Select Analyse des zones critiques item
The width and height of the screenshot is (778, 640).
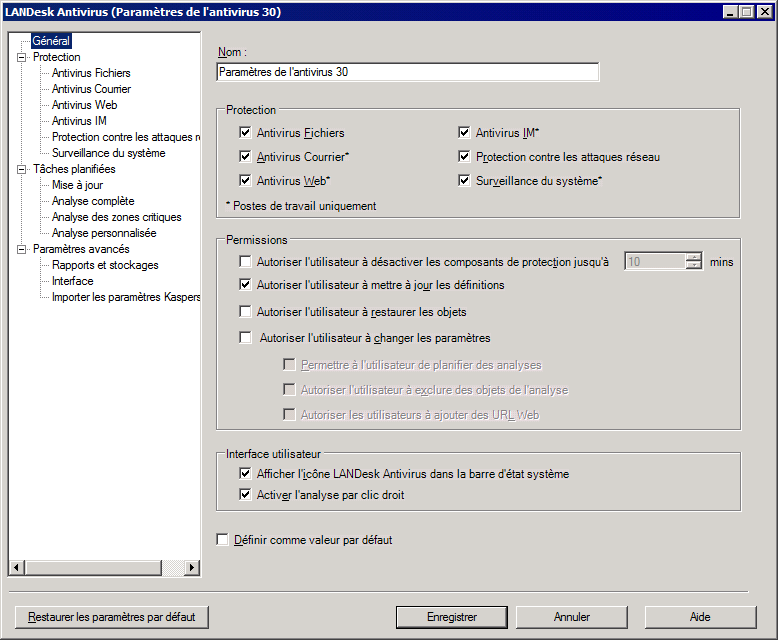tap(117, 217)
